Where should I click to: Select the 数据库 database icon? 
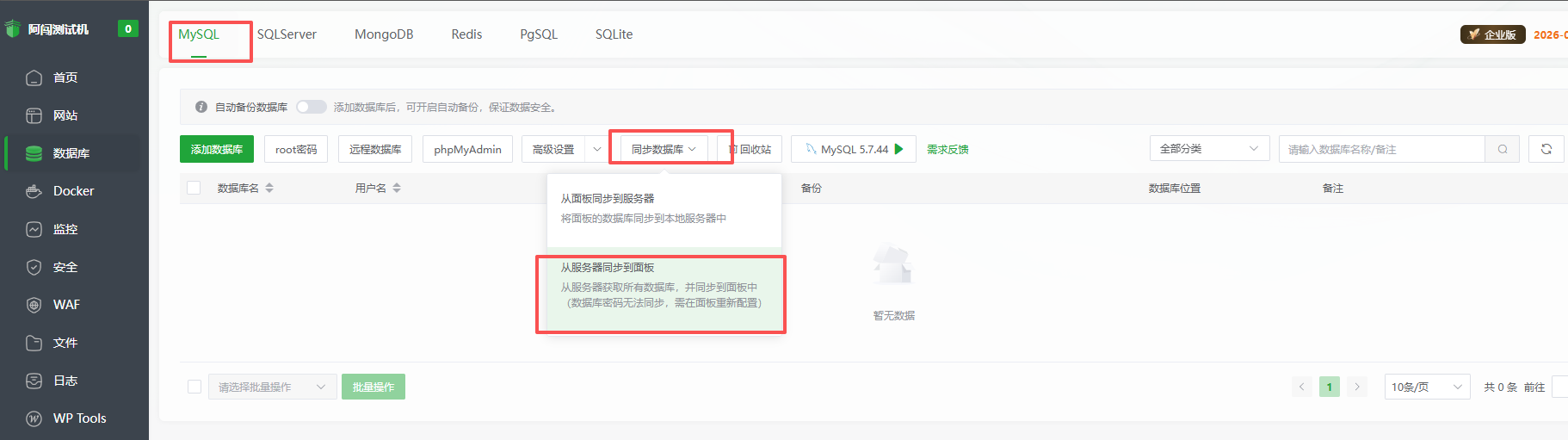tap(34, 153)
